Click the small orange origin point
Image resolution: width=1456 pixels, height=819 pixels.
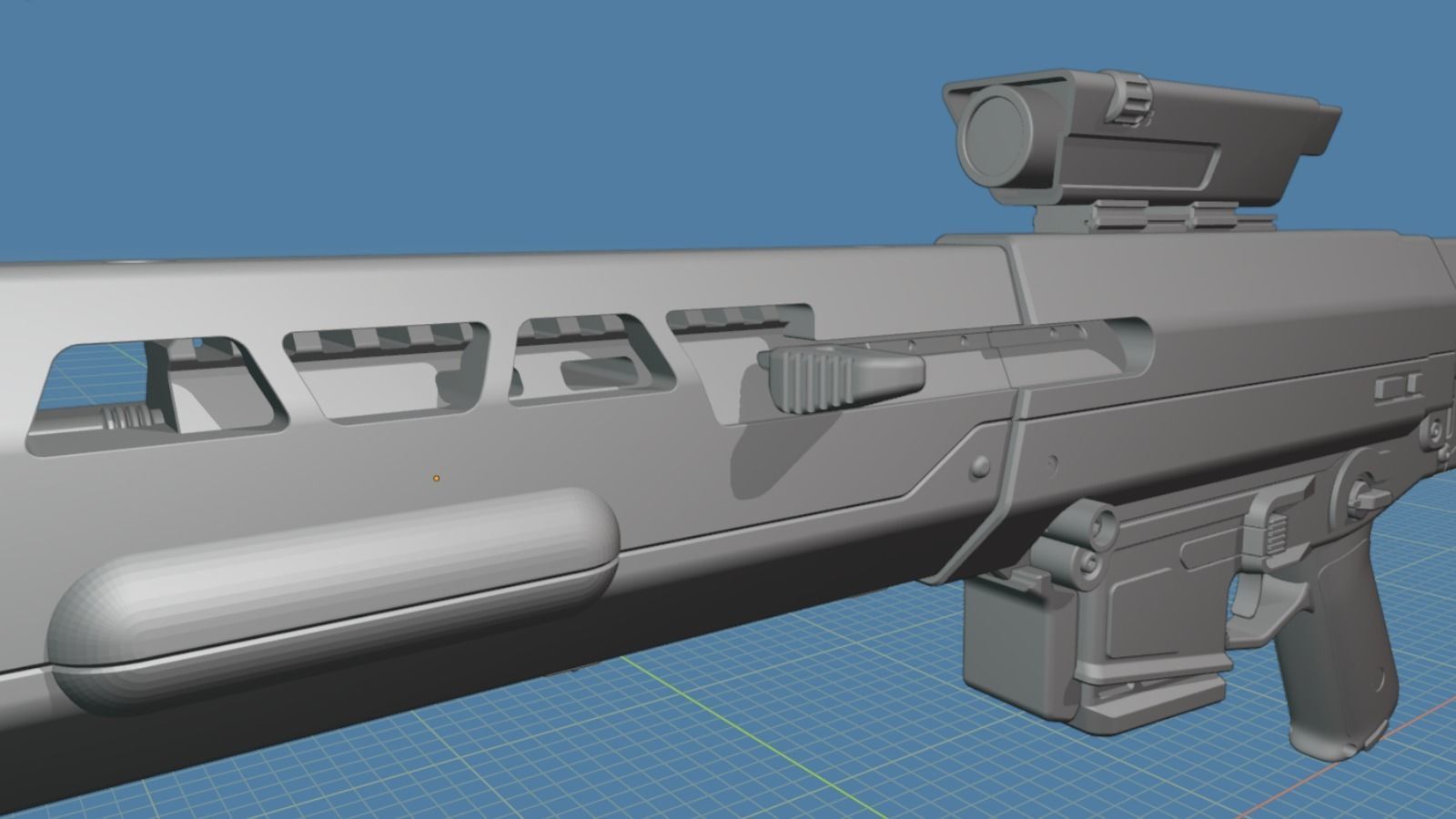437,478
